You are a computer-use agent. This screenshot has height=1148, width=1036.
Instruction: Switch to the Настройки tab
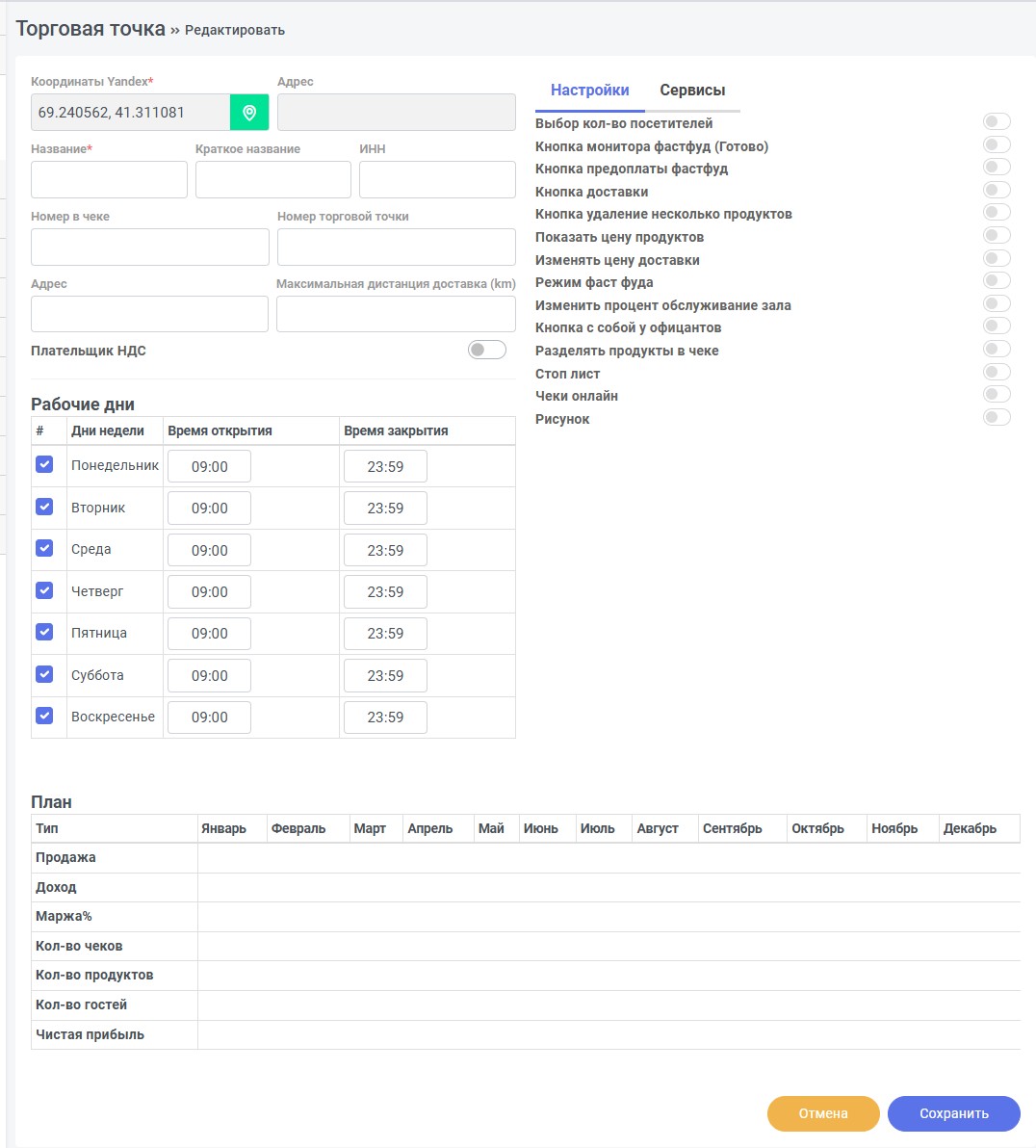pyautogui.click(x=589, y=91)
